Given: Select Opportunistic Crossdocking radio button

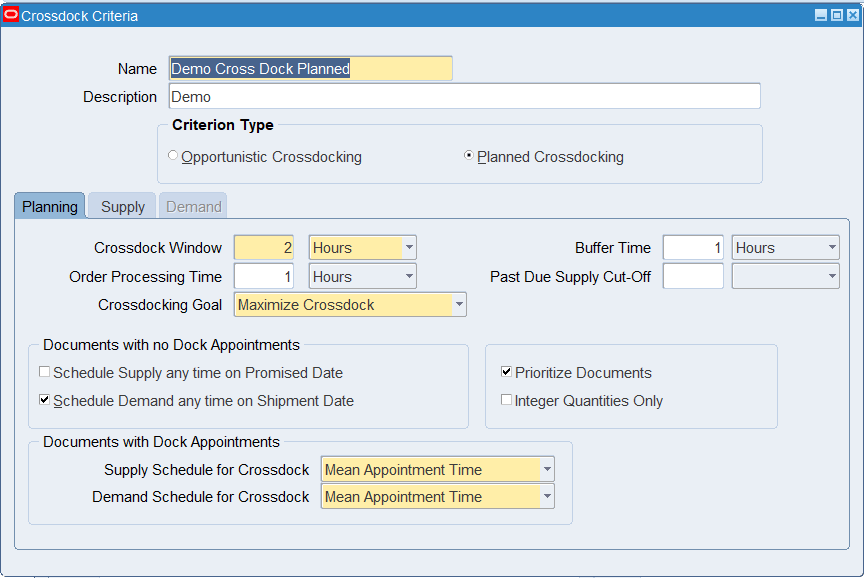Looking at the screenshot, I should click(x=174, y=156).
